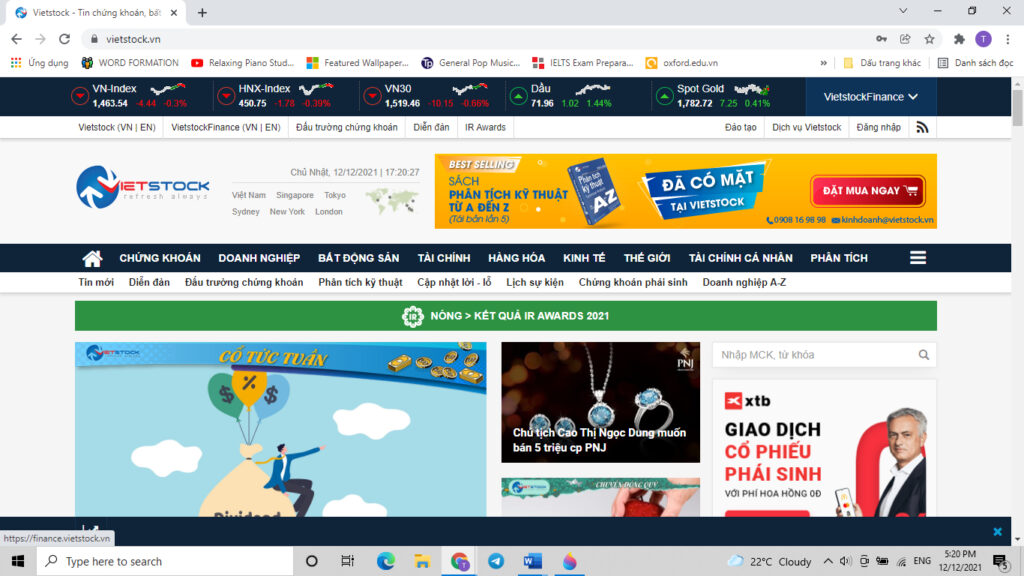Open the BẤT ĐỘNG SẢN menu
This screenshot has height=576, width=1024.
[x=359, y=258]
